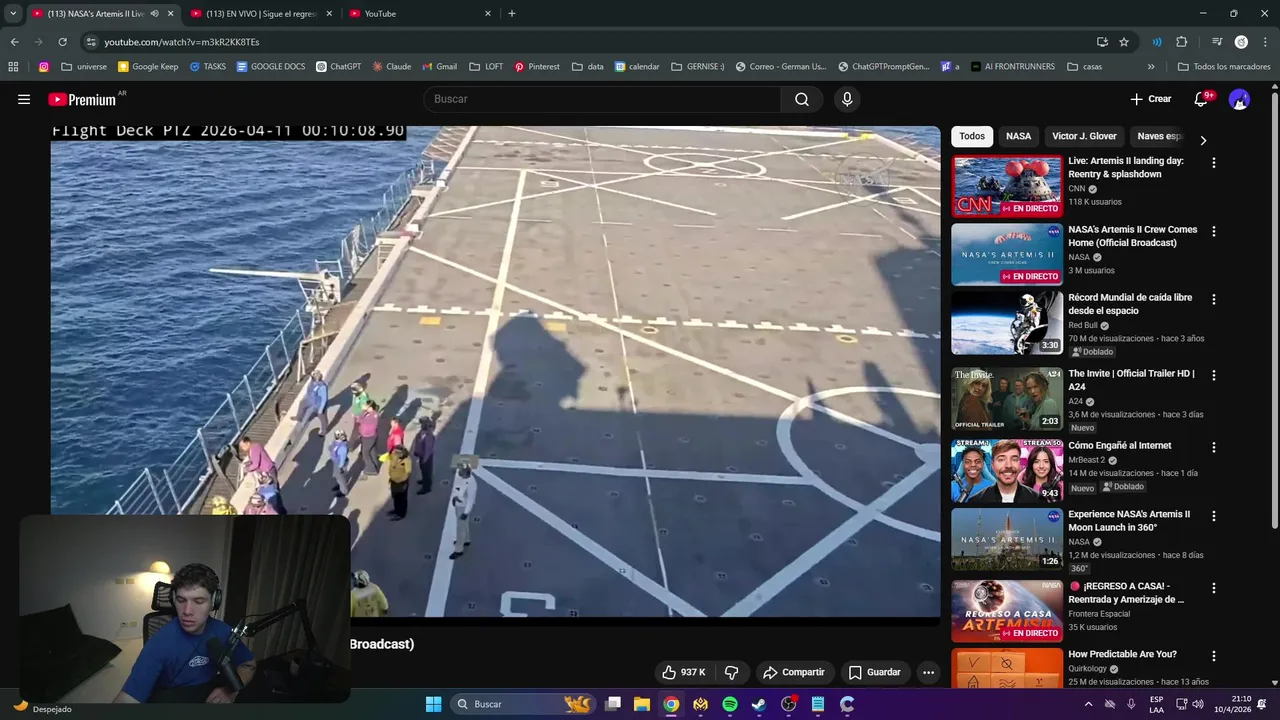Open options for The Invite trailer

coord(1214,375)
